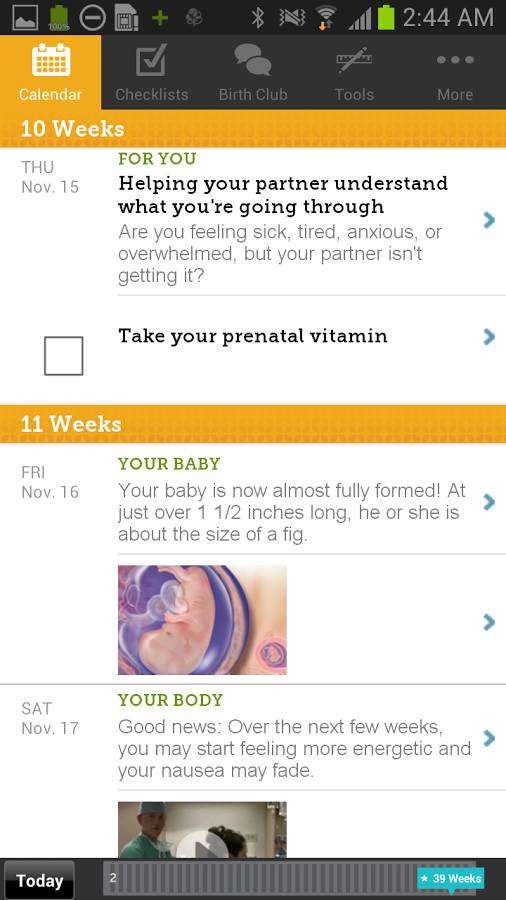Switch to the Birth Club tab label
The width and height of the screenshot is (506, 900).
(x=253, y=95)
